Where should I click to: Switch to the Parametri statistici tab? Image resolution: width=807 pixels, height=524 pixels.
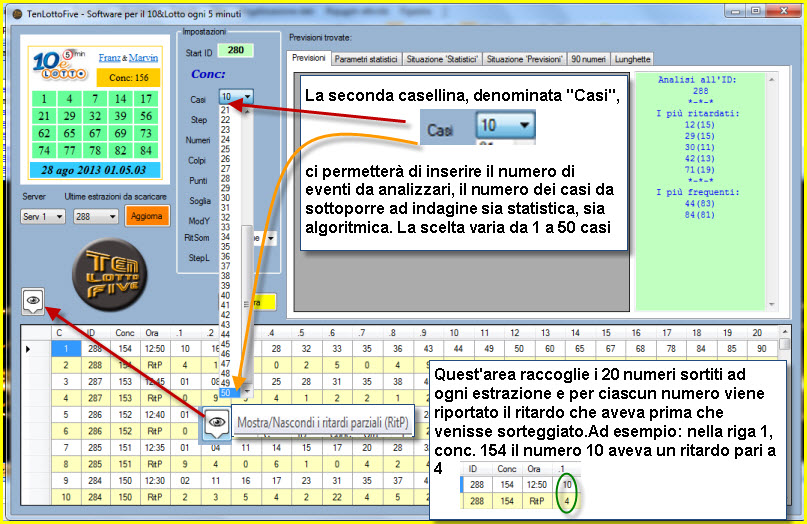pos(366,59)
